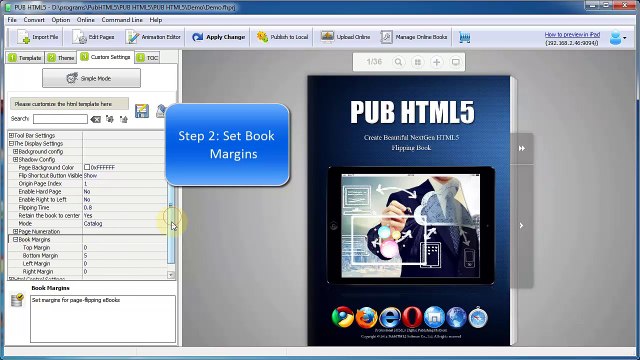Select the Page Background Color row label
This screenshot has height=360, width=640.
coord(46,167)
